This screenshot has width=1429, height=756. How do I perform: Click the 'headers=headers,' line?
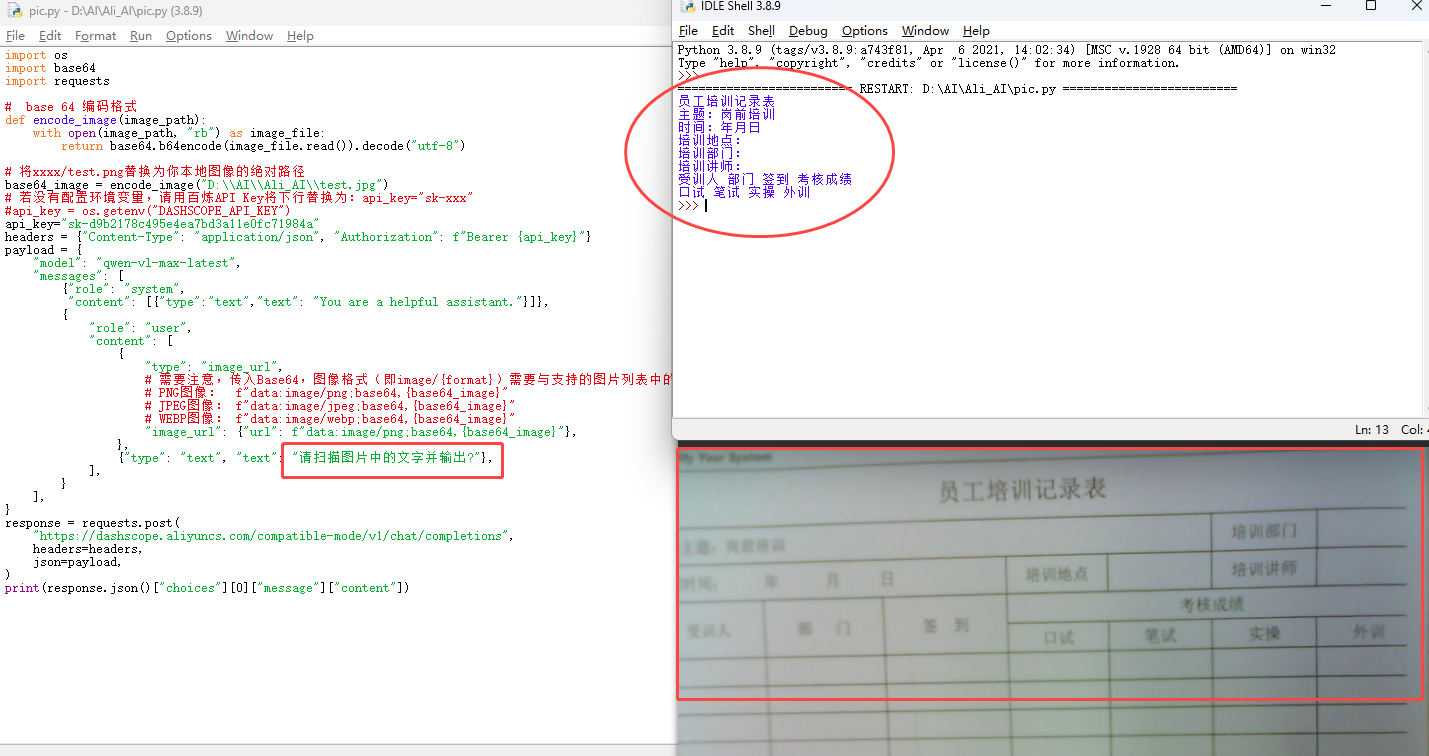[87, 549]
